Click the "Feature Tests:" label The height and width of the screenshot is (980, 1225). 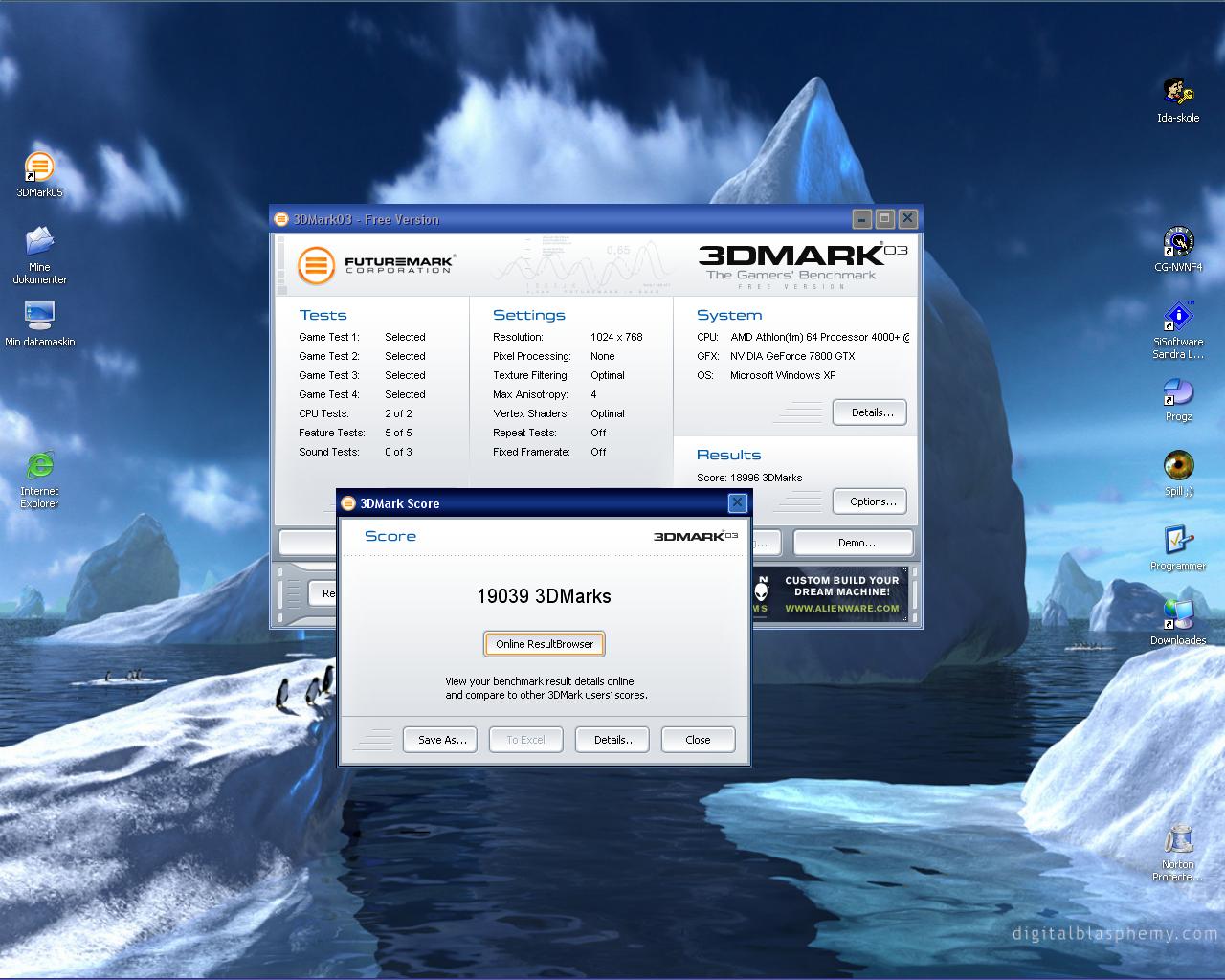coord(332,433)
